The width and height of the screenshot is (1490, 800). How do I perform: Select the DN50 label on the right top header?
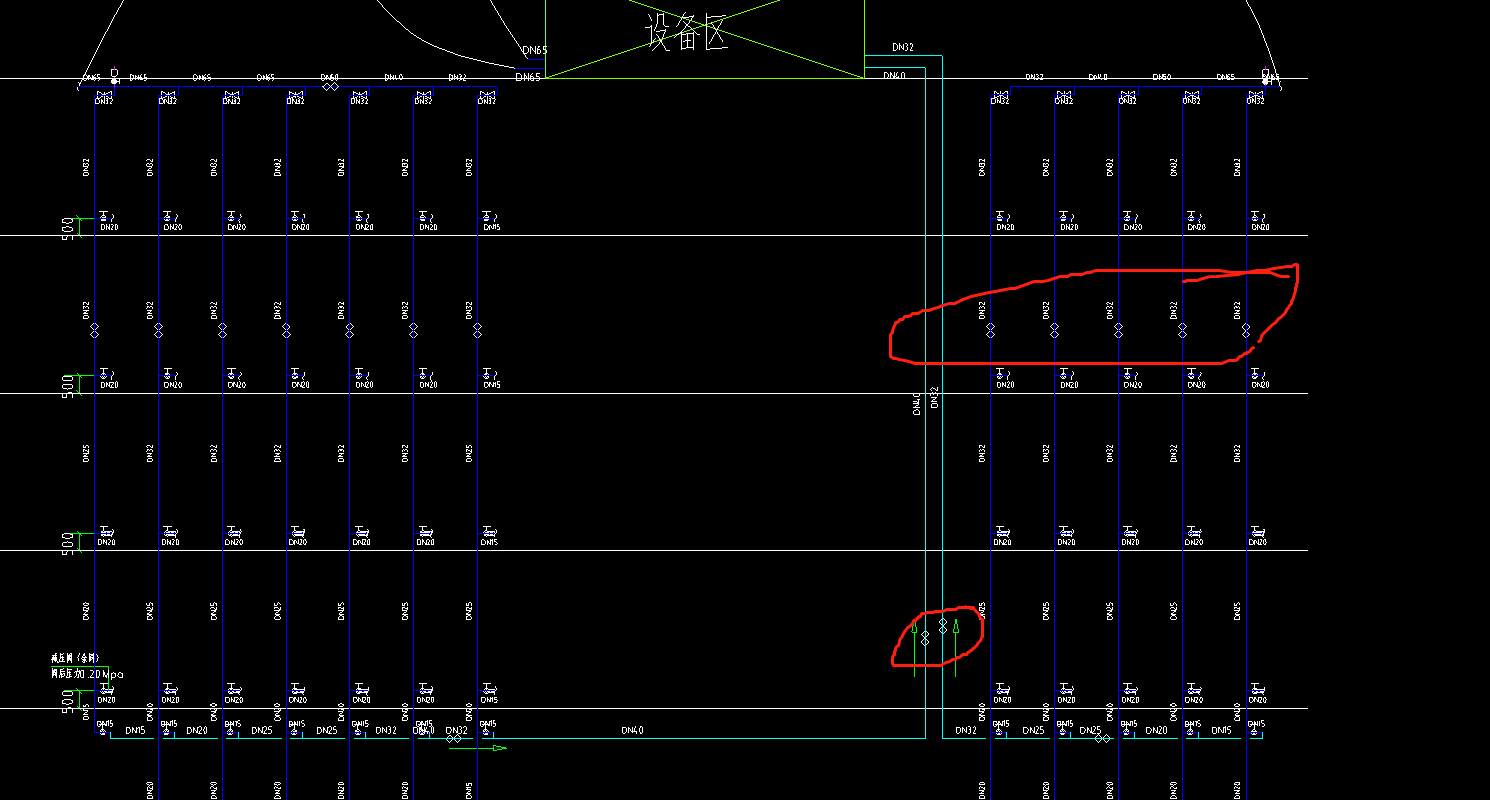click(1161, 77)
